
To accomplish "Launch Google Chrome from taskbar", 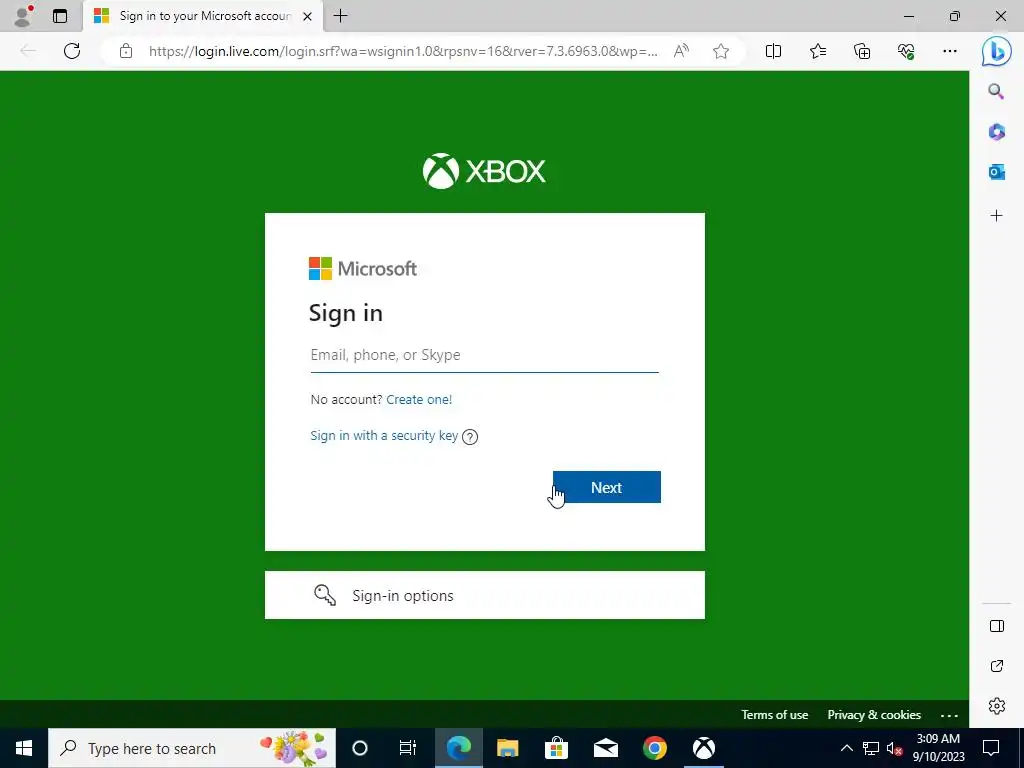I will coord(654,748).
